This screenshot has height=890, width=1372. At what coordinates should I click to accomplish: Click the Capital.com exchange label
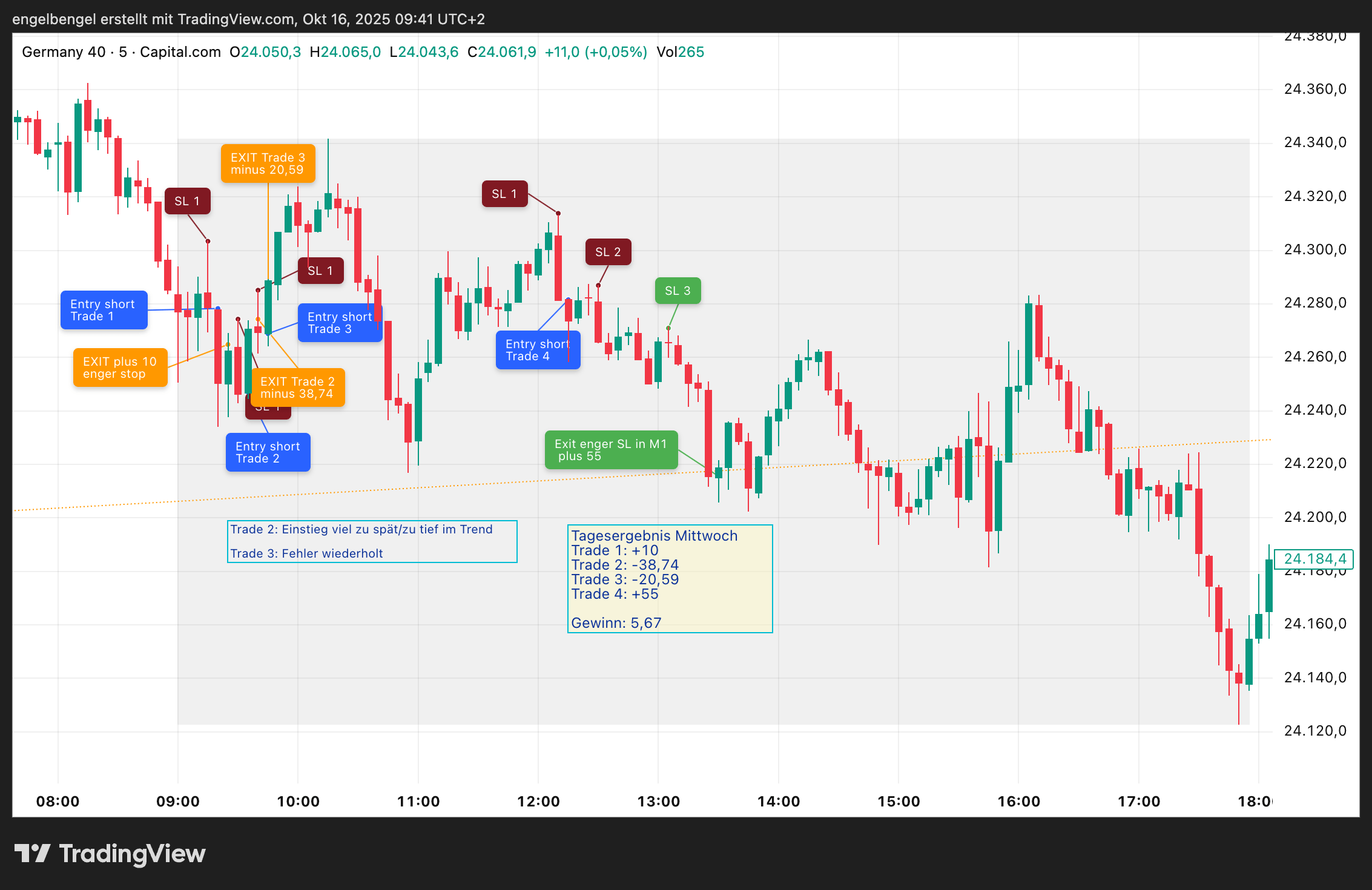180,52
